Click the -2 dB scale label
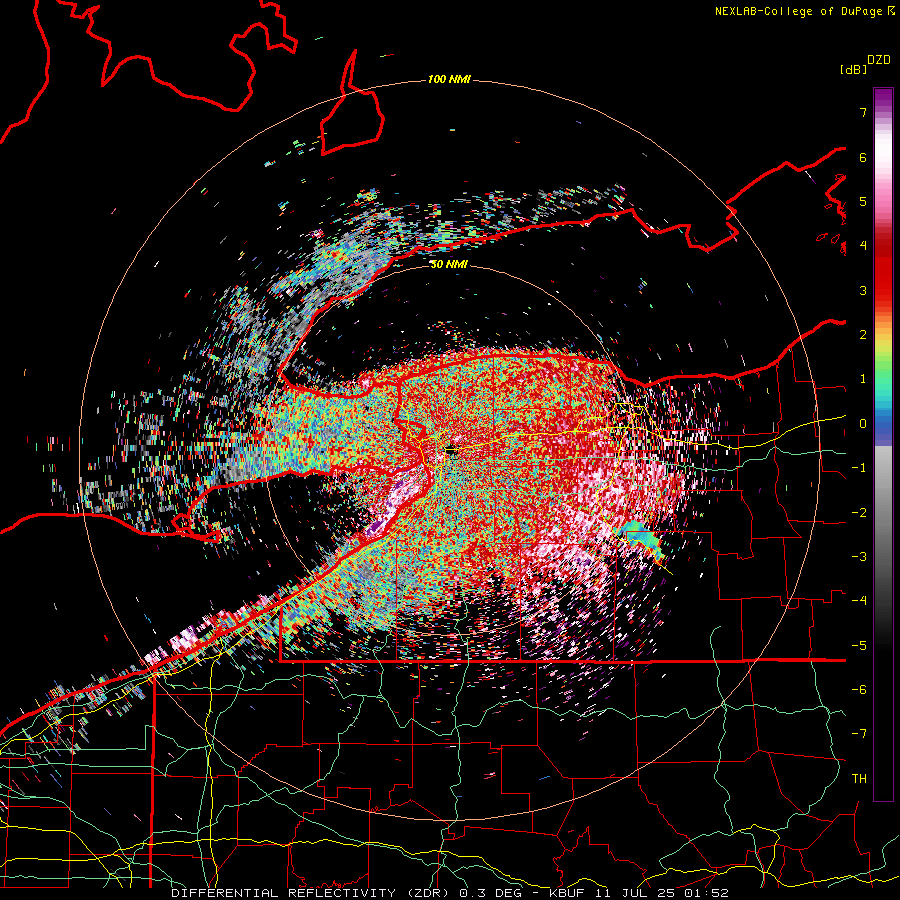Screen dimensions: 900x900 tap(859, 513)
